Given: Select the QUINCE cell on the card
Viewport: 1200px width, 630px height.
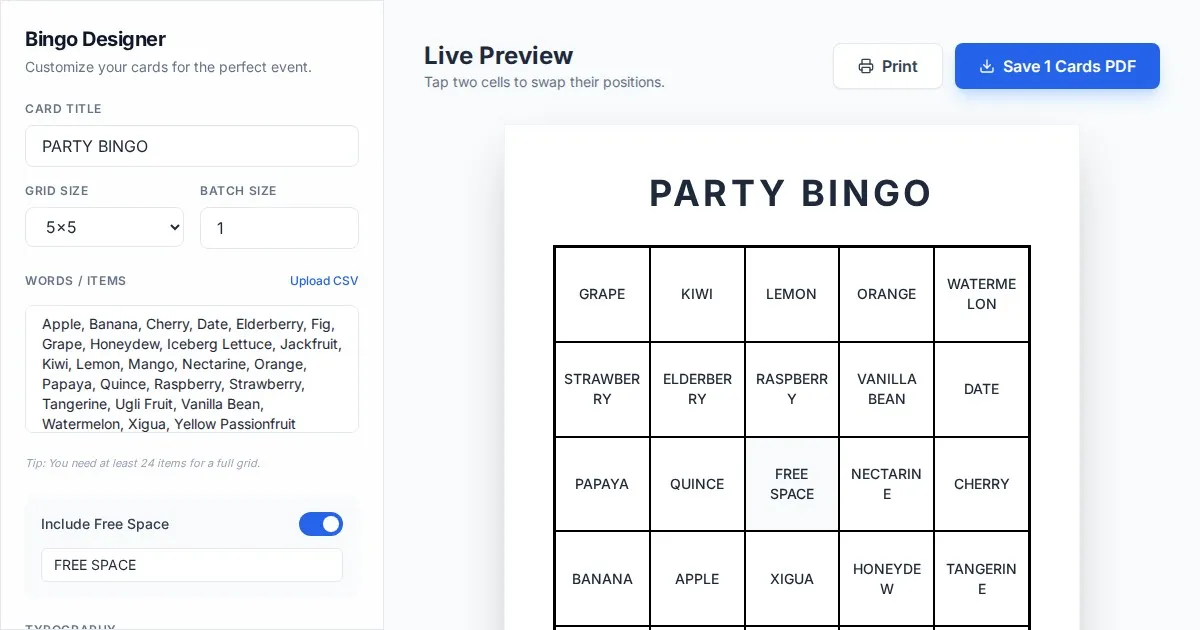Looking at the screenshot, I should (x=697, y=484).
